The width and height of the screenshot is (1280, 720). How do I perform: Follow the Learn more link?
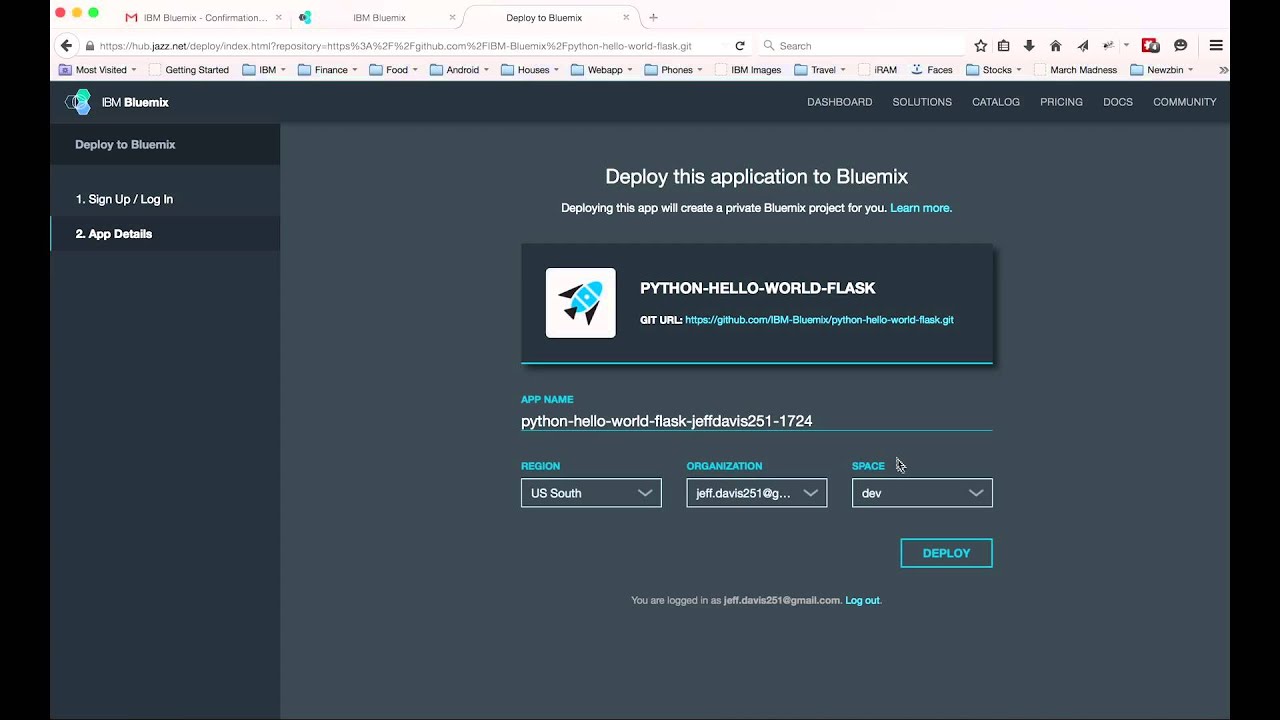(921, 208)
